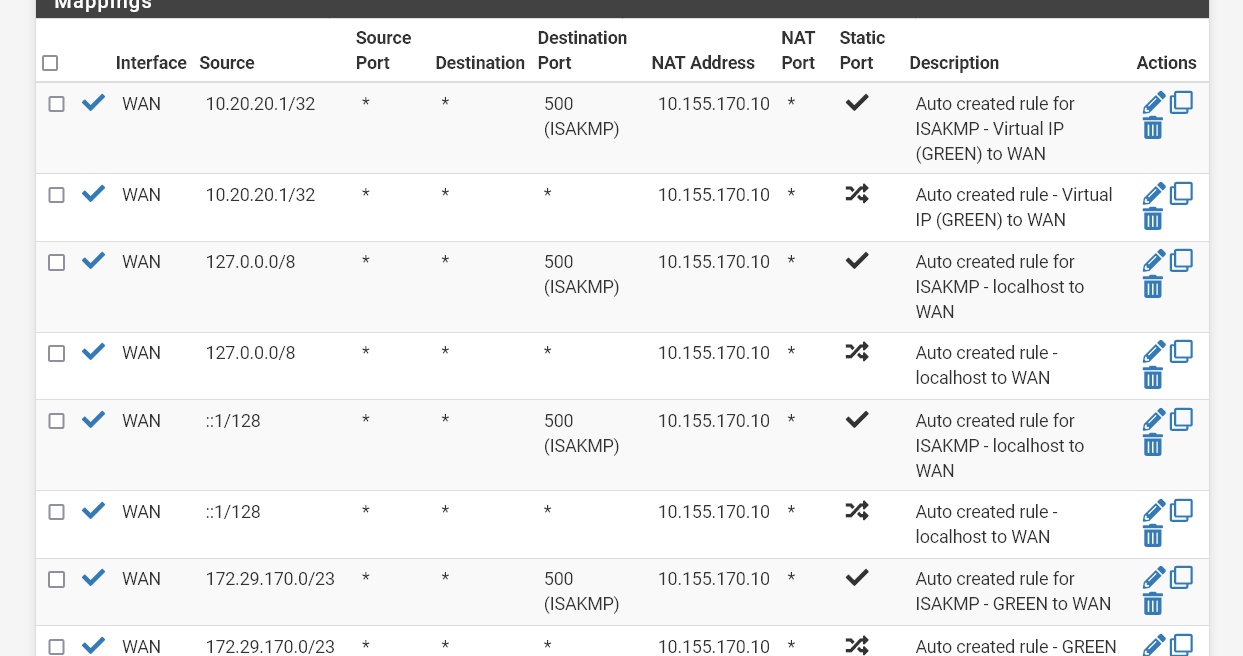Copy the ISAKMP localhost 127.0.0.0/8 mapping
This screenshot has width=1243, height=656.
[1181, 260]
